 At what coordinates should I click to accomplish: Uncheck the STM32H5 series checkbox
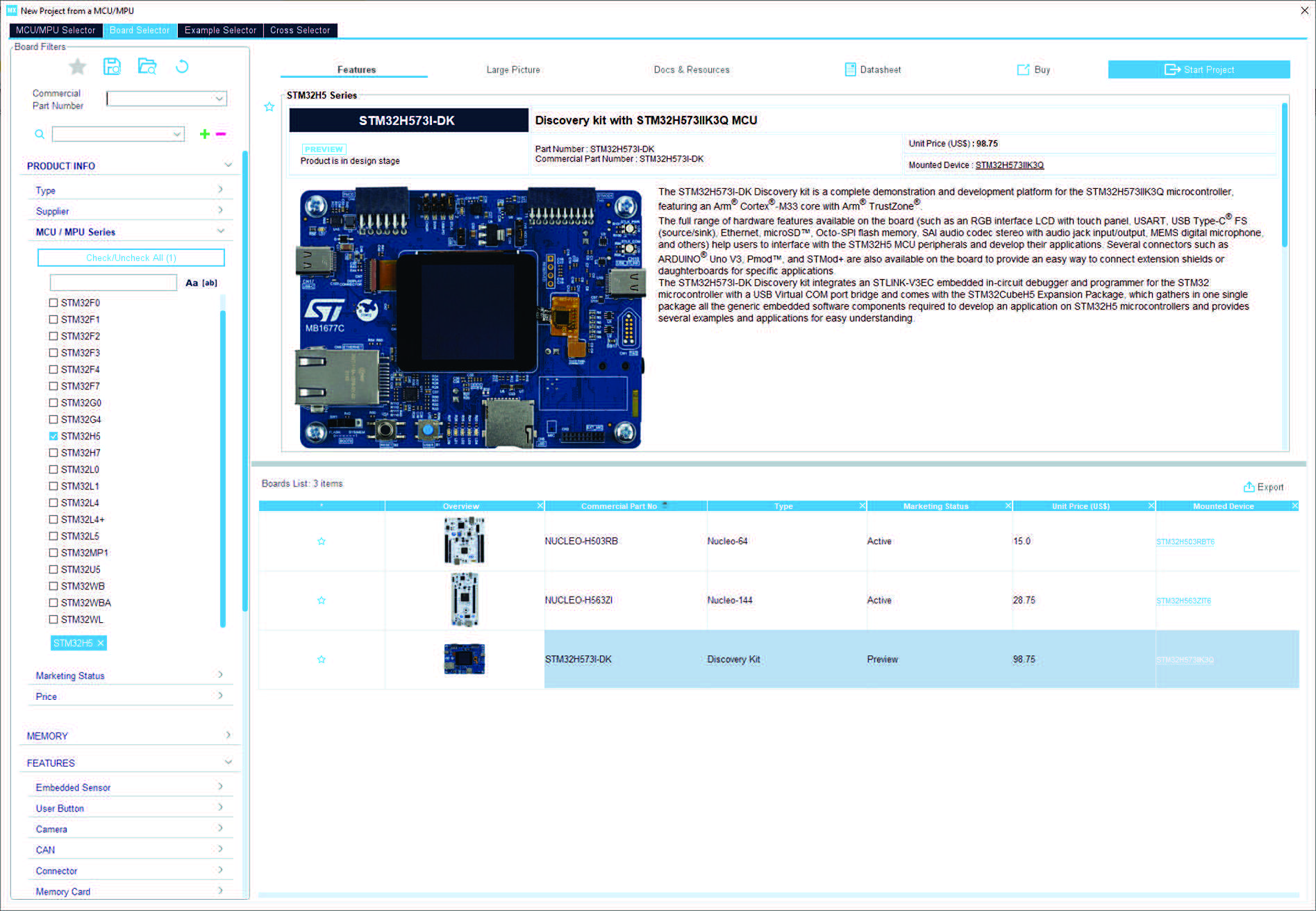point(53,436)
